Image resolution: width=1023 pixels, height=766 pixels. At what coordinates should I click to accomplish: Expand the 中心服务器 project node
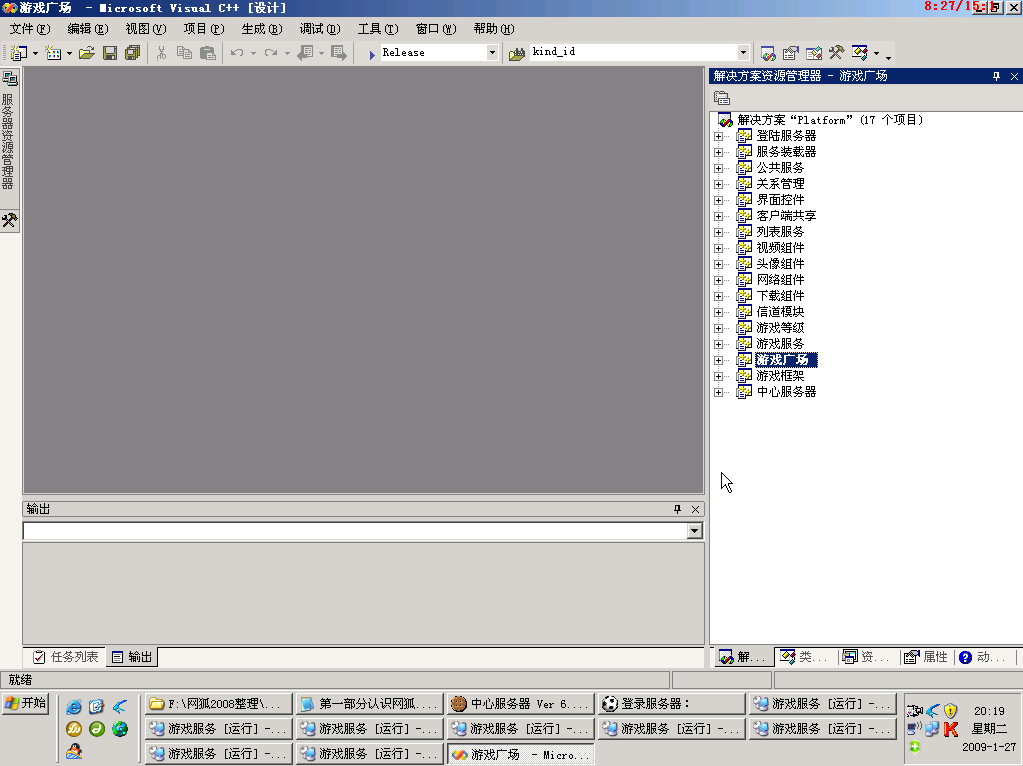718,392
